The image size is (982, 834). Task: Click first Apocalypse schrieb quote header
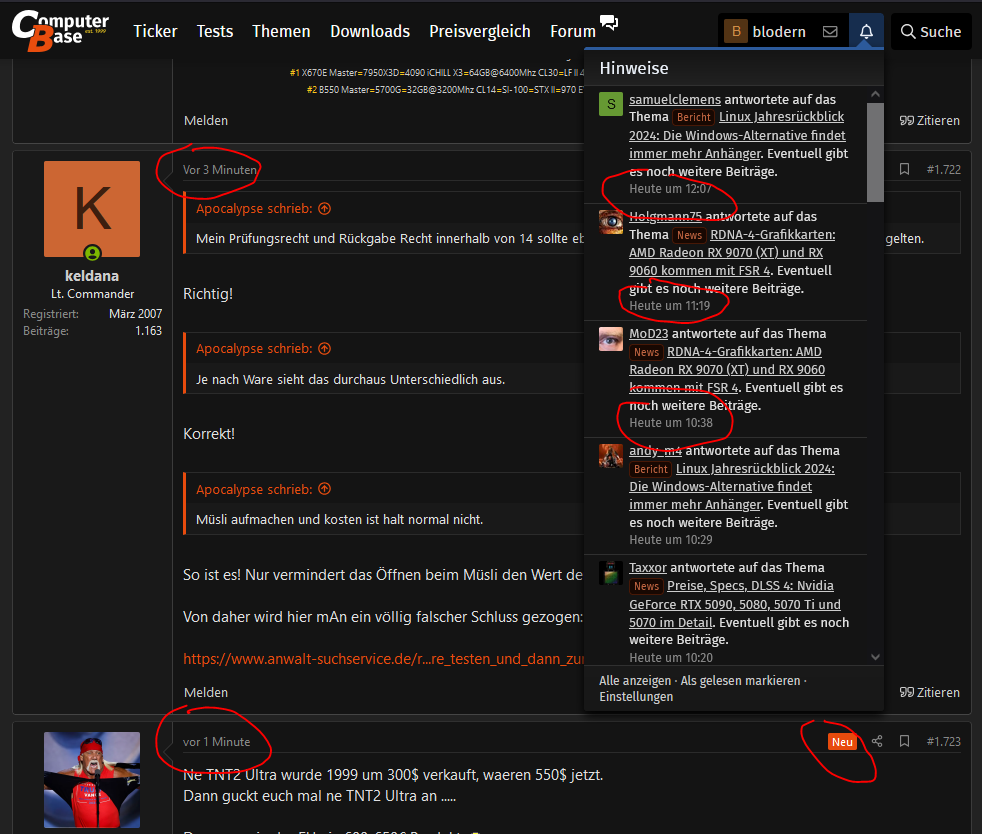[254, 208]
